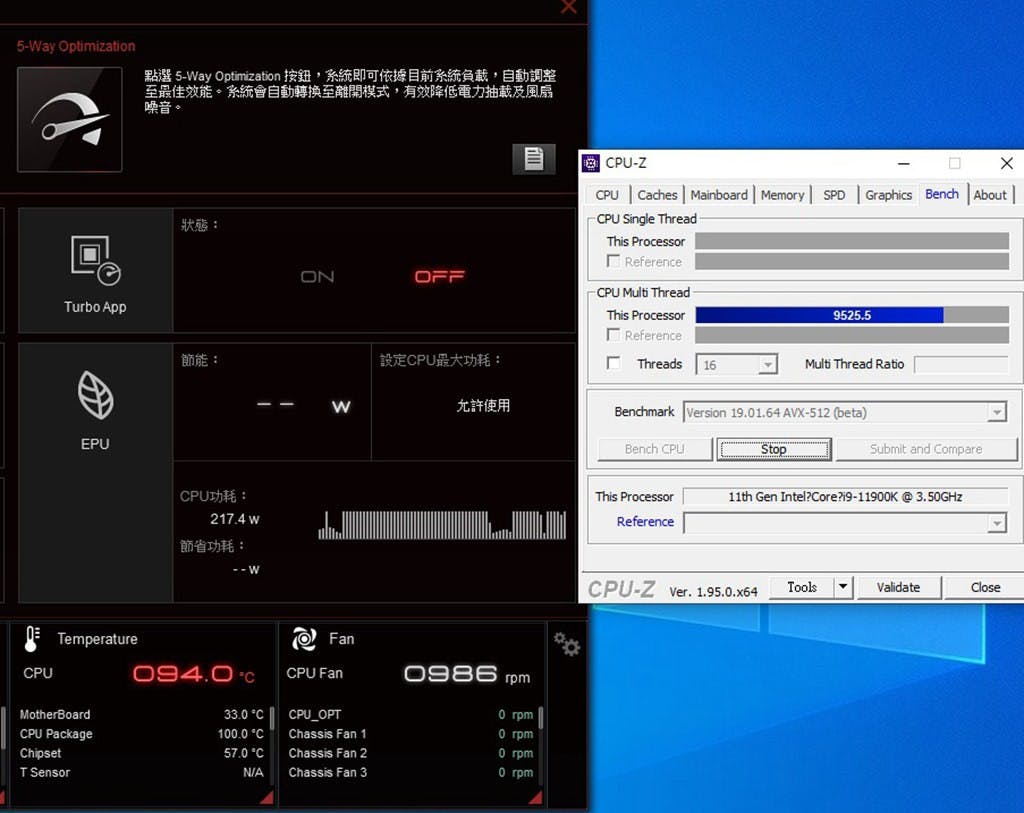Open the EPU leaf icon
This screenshot has height=813, width=1024.
95,395
